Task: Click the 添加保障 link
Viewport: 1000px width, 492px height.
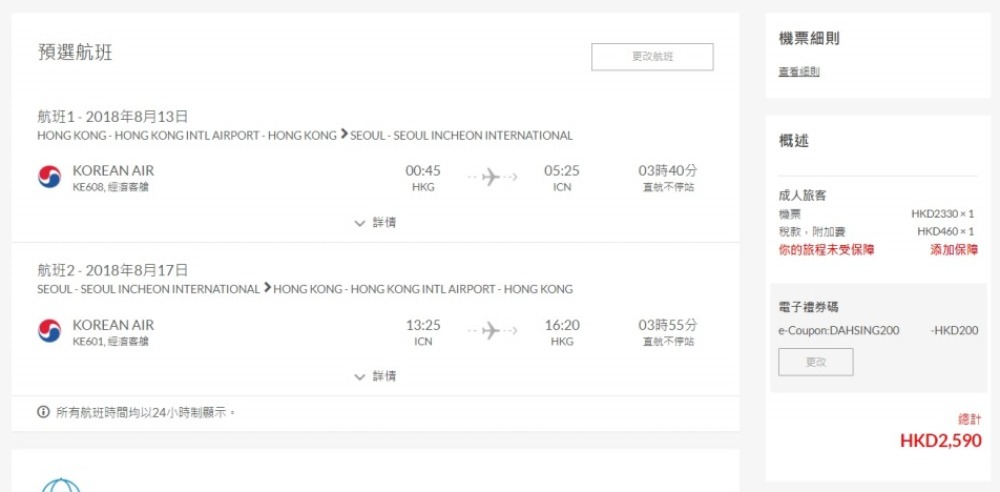Action: (x=953, y=250)
